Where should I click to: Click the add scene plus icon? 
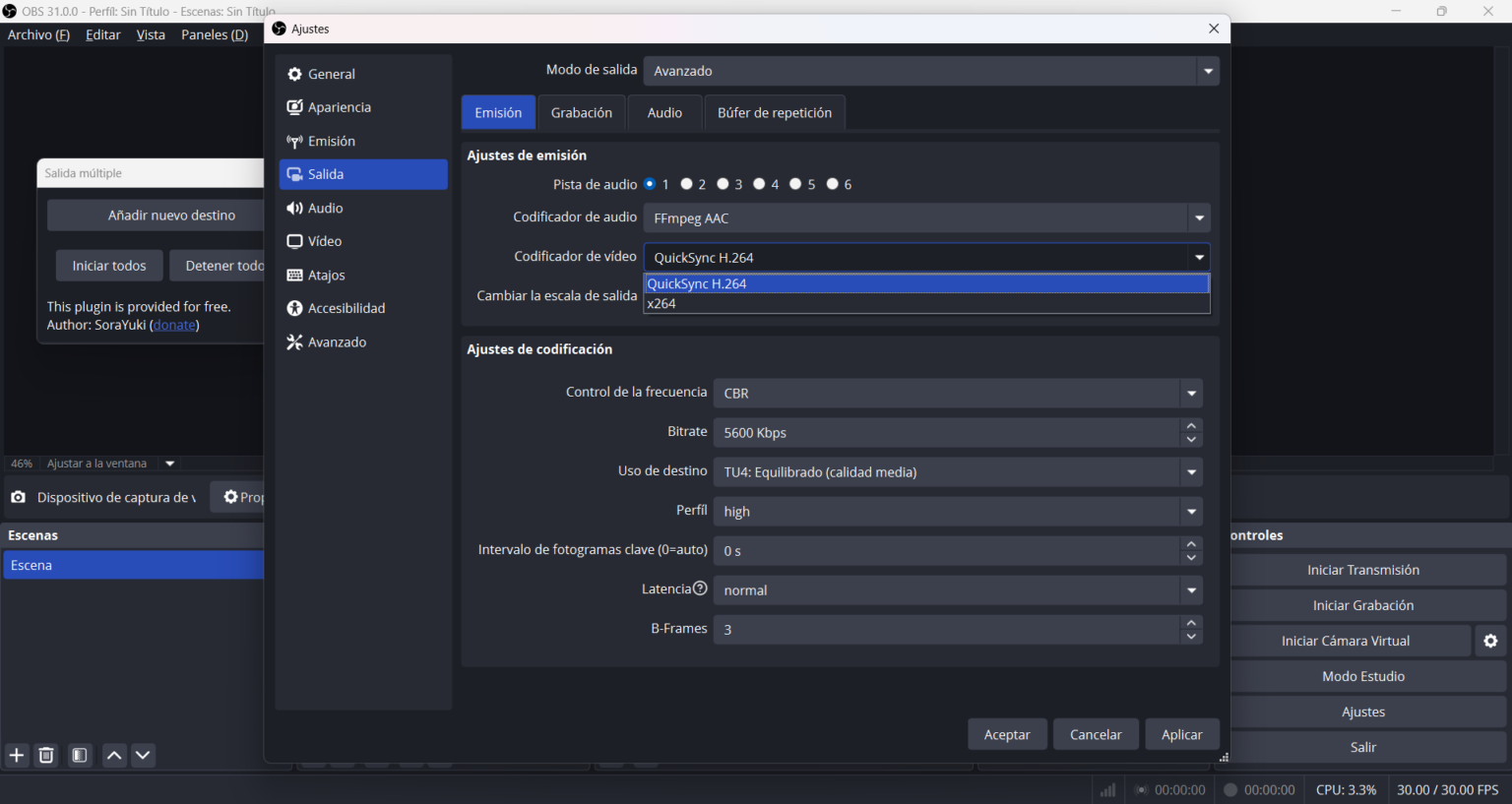coord(17,755)
